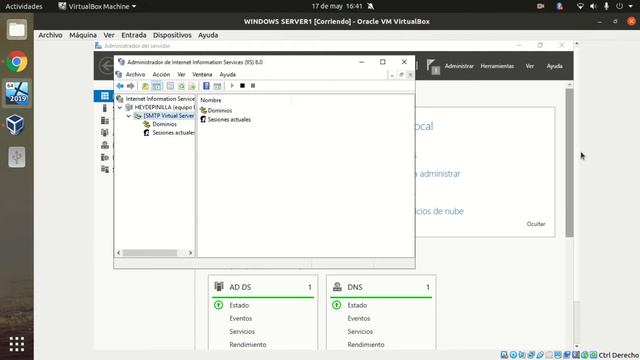Open Administrar menu in Server Manager
Viewport: 640px width, 360px height.
459,66
